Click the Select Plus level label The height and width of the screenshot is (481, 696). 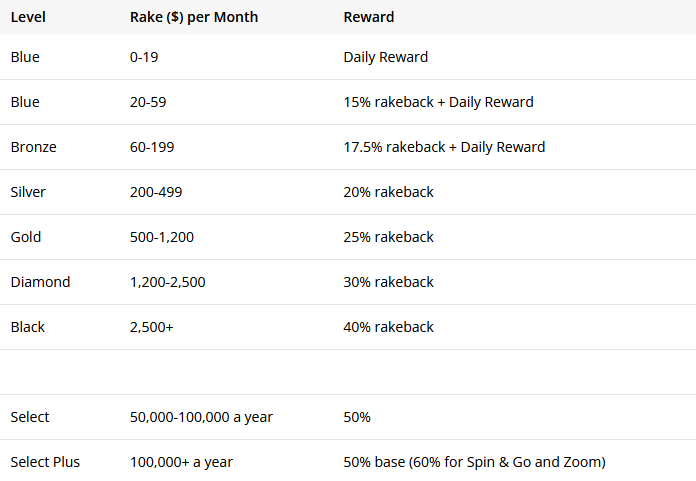(45, 462)
